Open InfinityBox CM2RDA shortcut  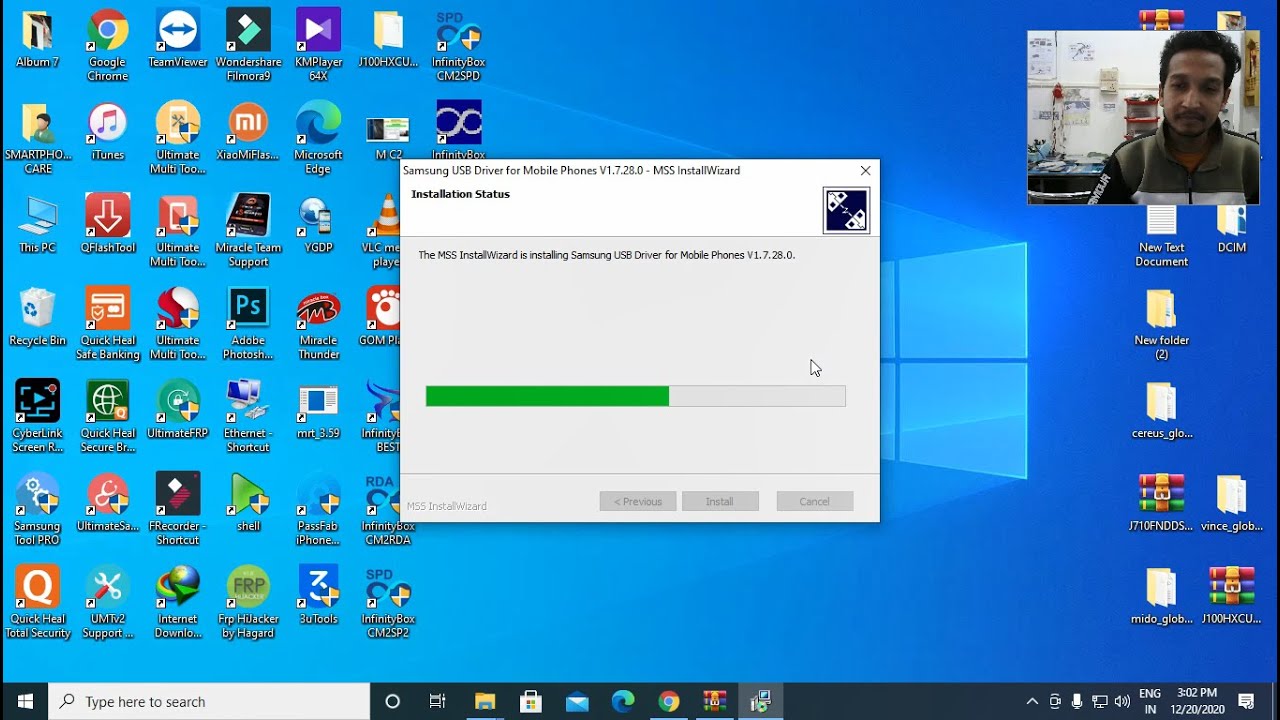click(388, 510)
